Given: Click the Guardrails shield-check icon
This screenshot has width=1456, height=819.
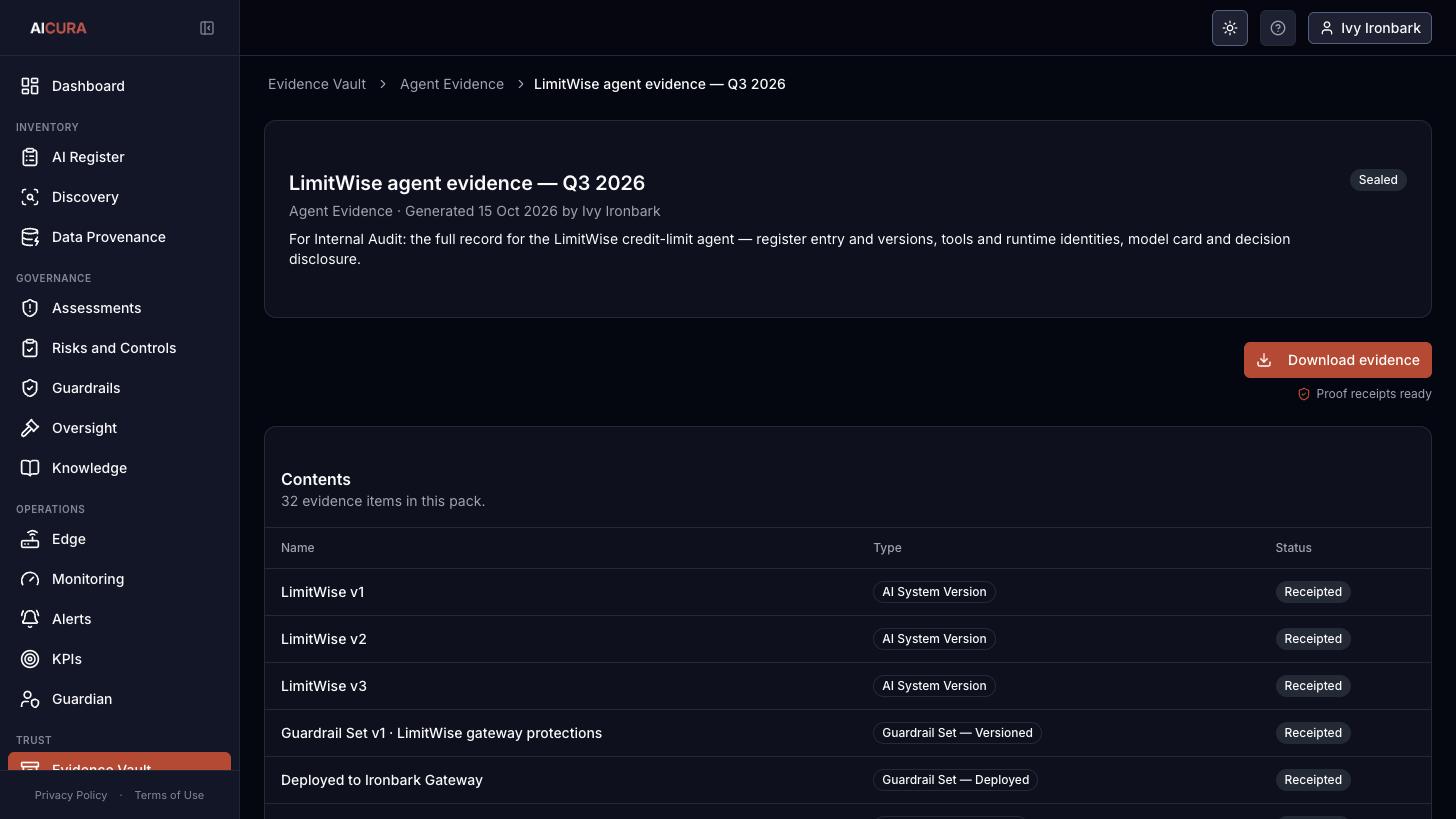Looking at the screenshot, I should coord(30,388).
